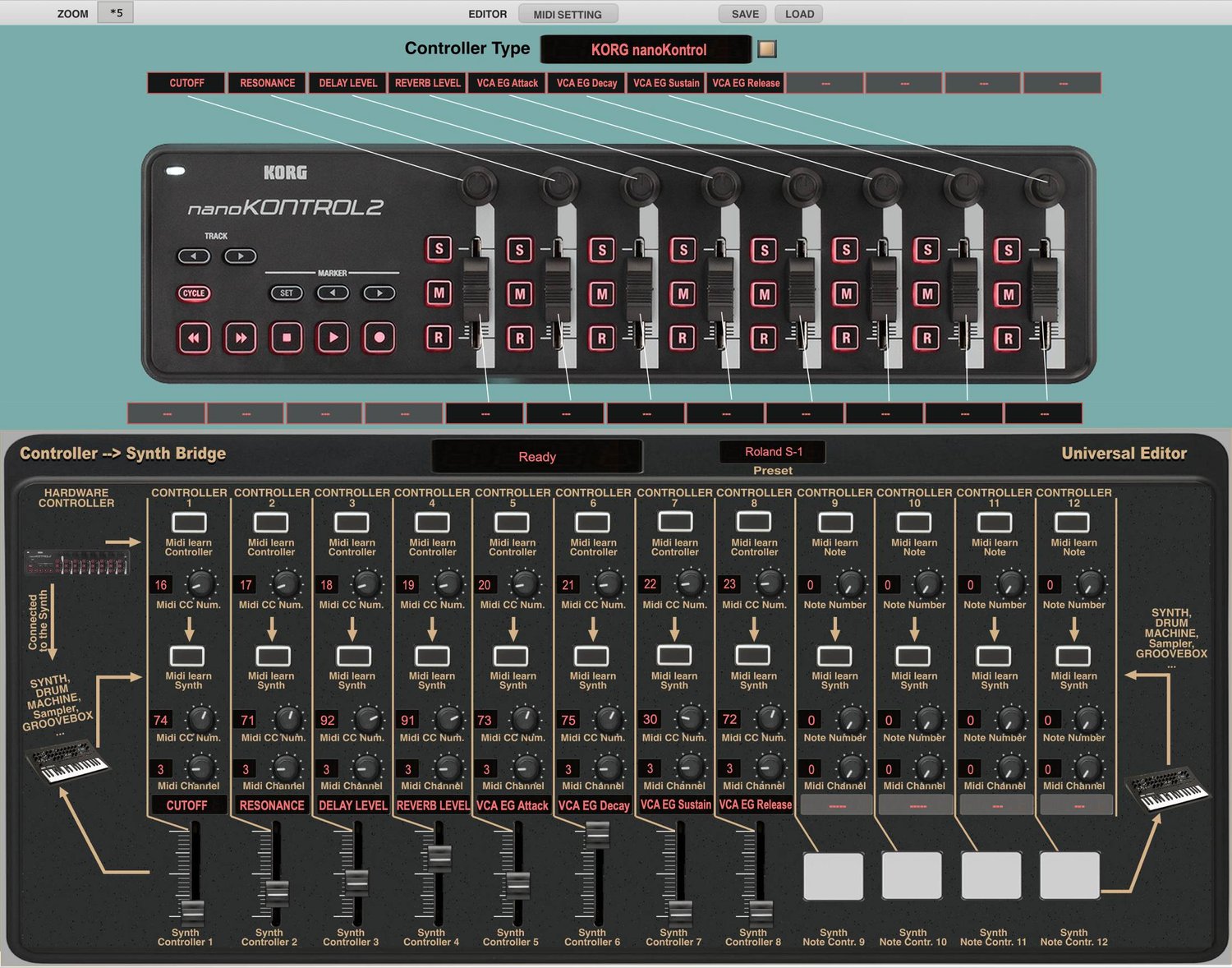Click the play transport button
The width and height of the screenshot is (1232, 968).
point(333,337)
